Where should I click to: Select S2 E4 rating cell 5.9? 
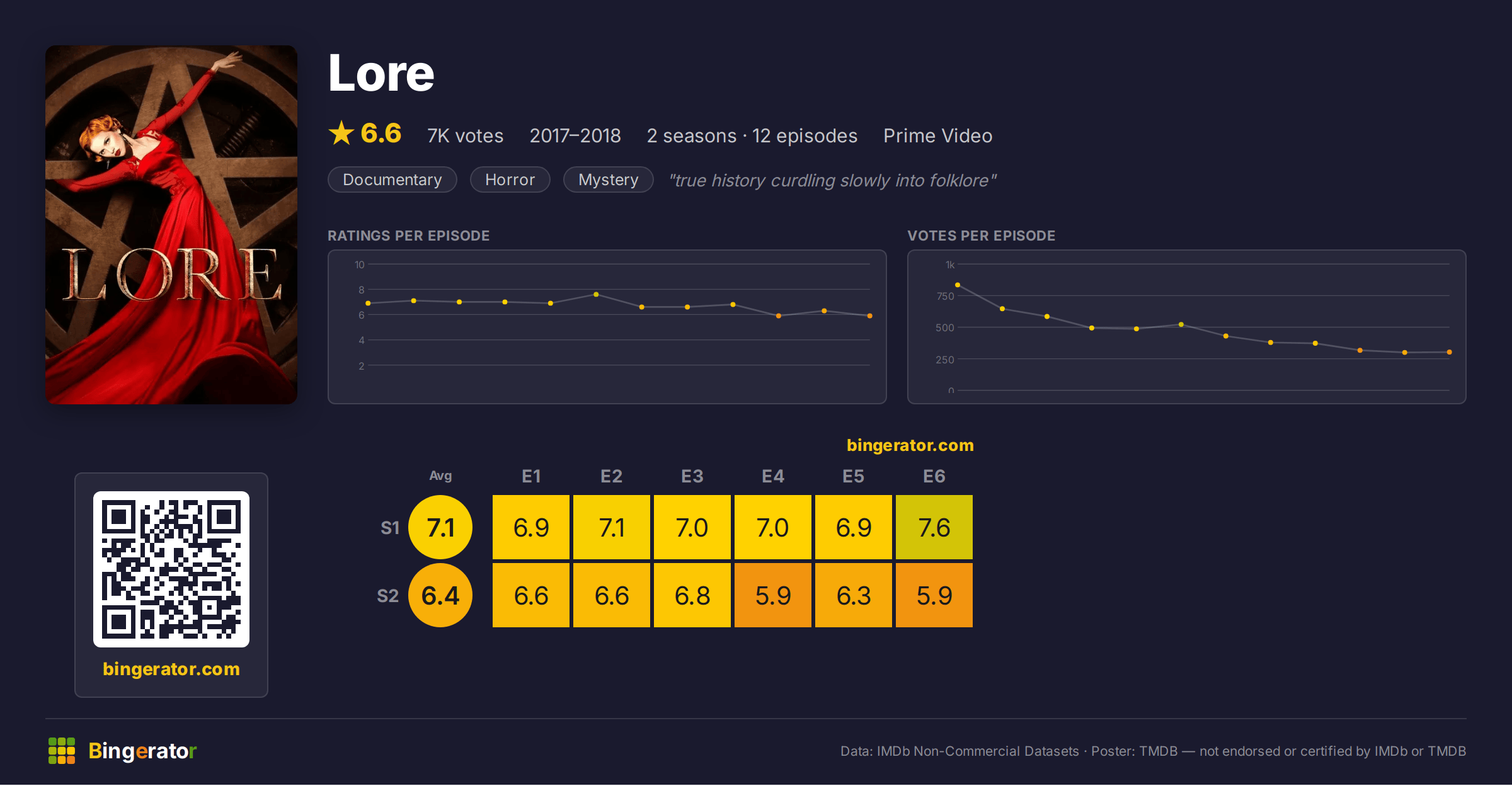click(x=773, y=595)
